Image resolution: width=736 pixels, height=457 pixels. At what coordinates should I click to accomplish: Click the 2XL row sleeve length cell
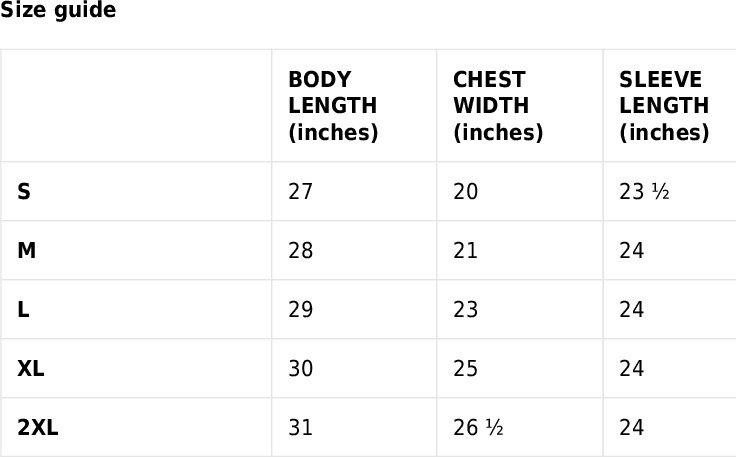point(631,427)
